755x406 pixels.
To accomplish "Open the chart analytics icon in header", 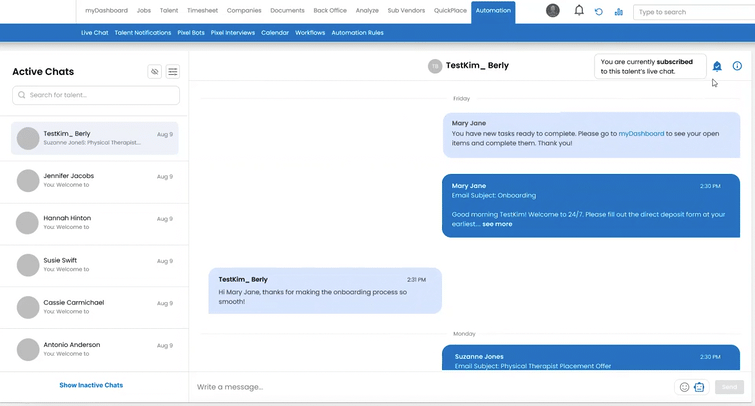I will point(619,12).
